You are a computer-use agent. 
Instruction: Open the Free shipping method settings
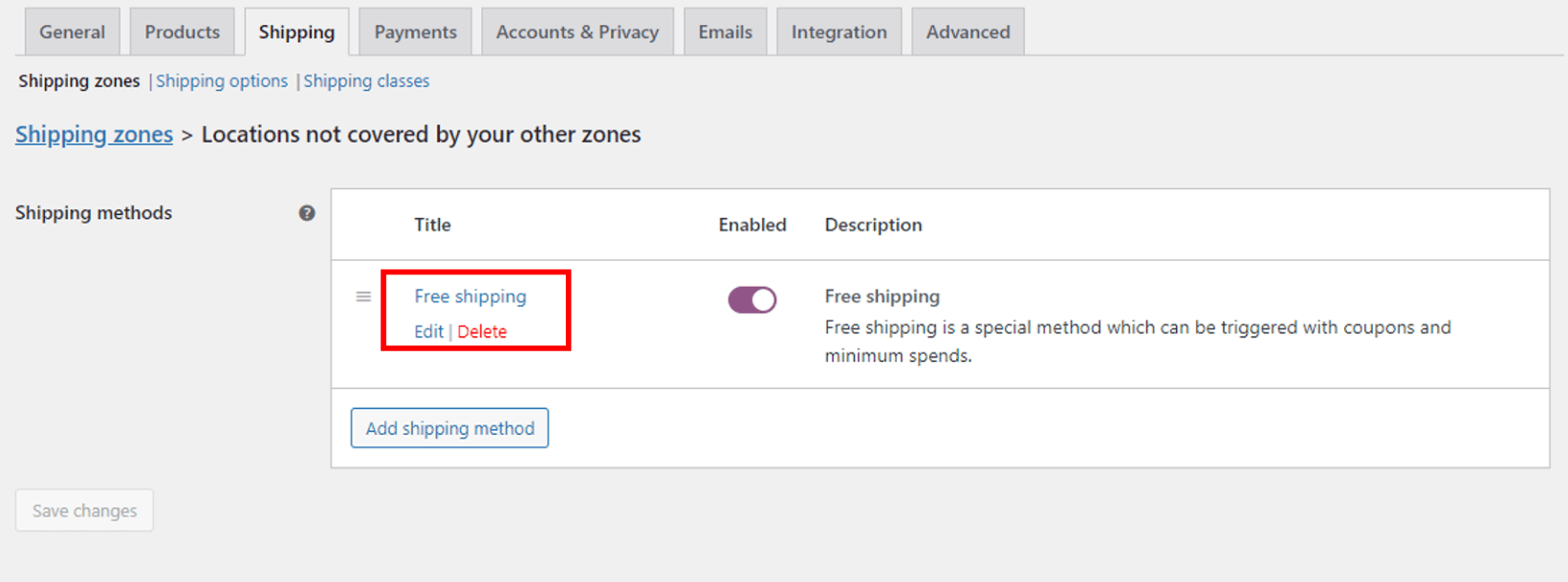(470, 296)
